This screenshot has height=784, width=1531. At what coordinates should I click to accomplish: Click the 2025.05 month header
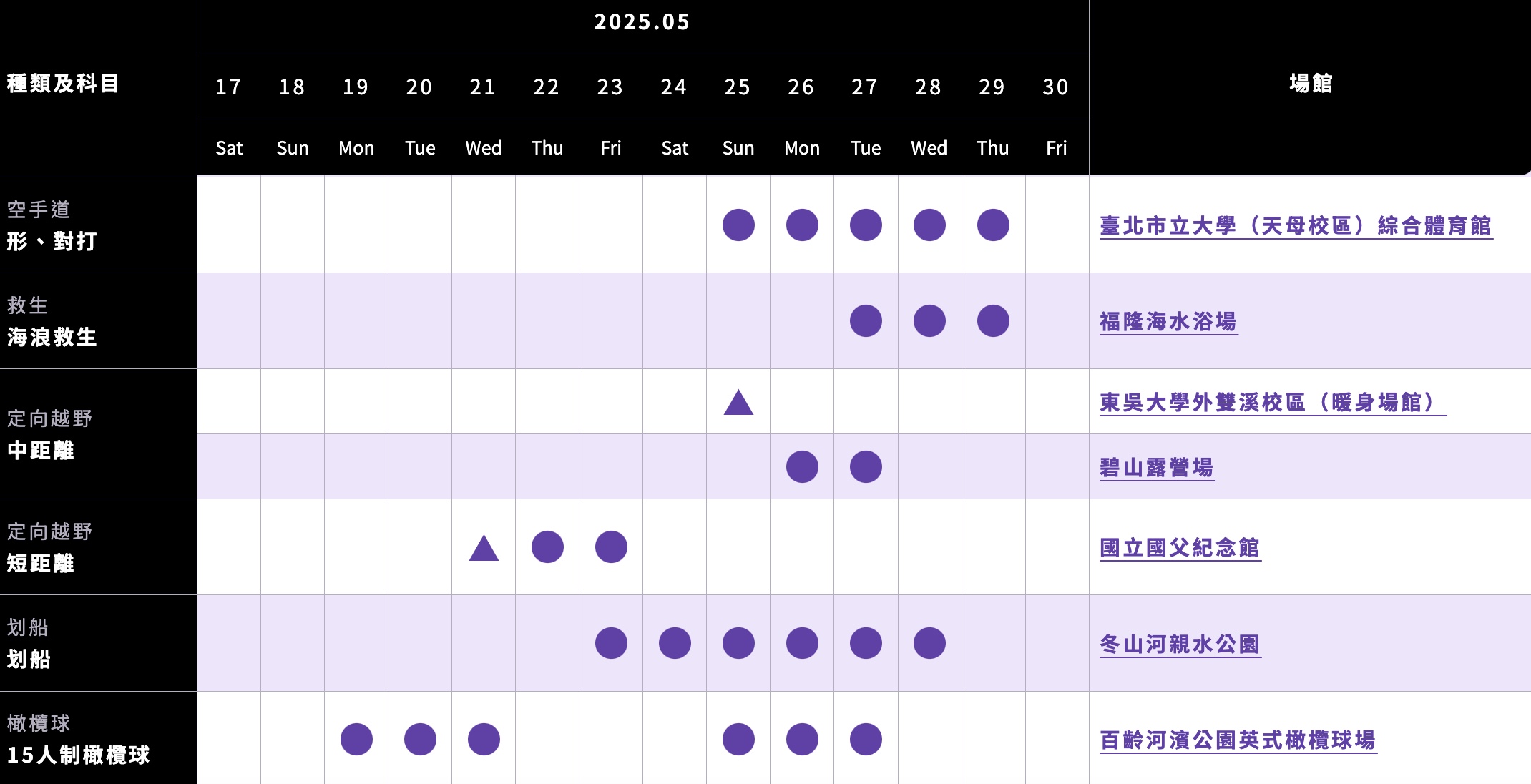[642, 22]
